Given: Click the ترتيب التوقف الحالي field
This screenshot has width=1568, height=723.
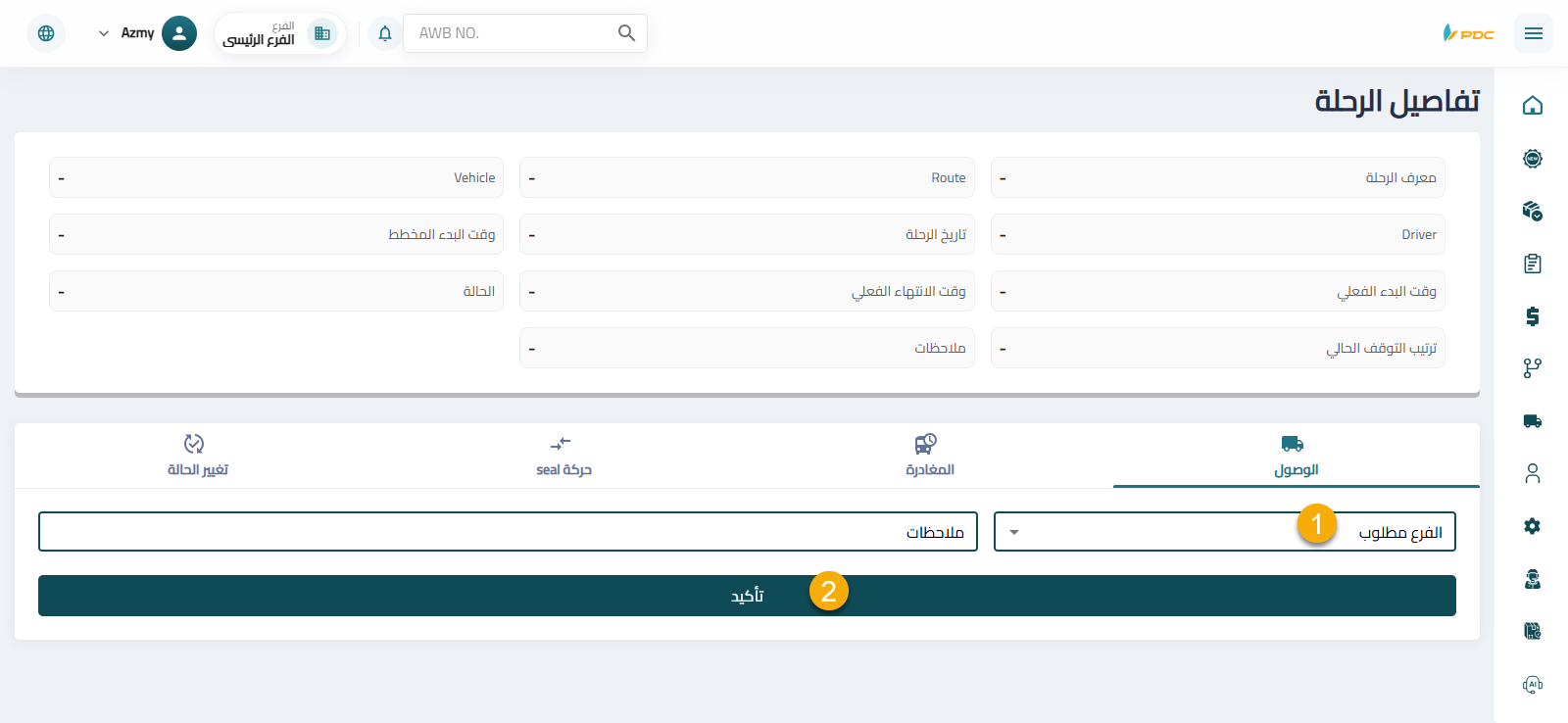Looking at the screenshot, I should [1217, 348].
